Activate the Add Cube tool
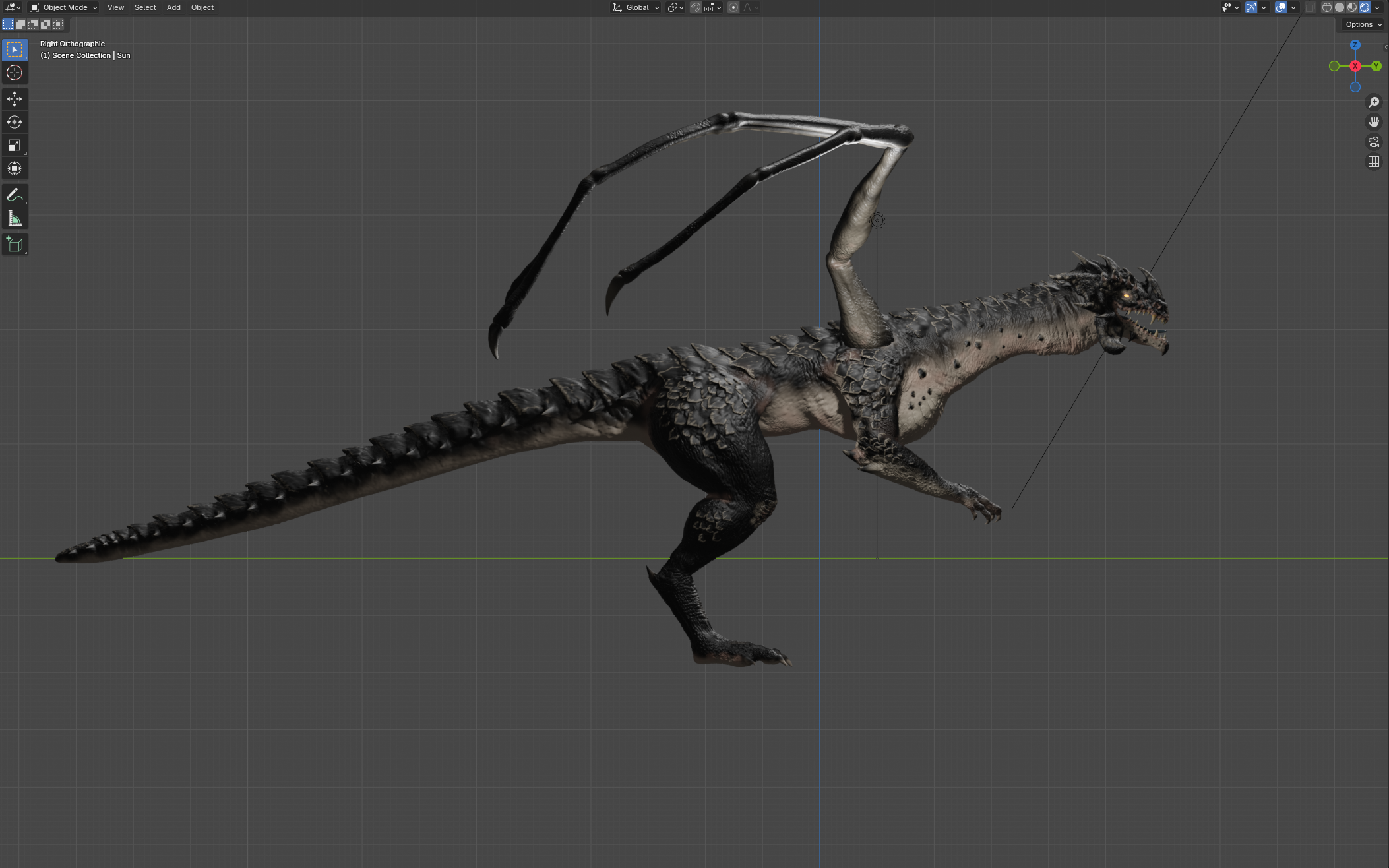This screenshot has height=868, width=1389. coord(15,244)
